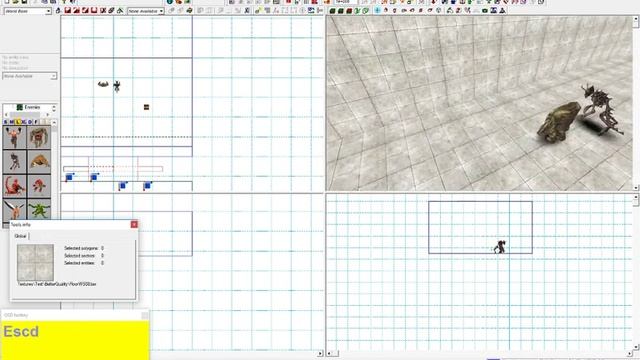640x360 pixels.
Task: Click the spinner arrows beside Enemies
Action: 54,107
